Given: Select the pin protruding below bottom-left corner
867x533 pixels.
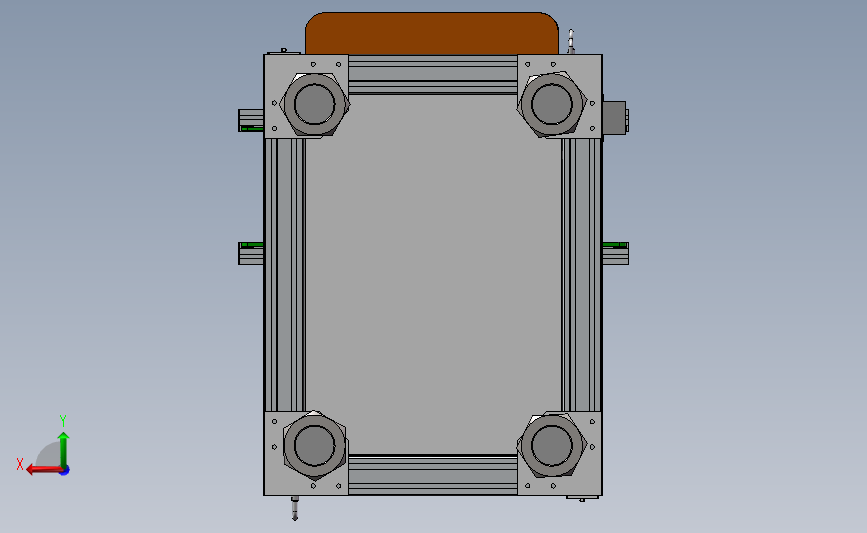Looking at the screenshot, I should 295,508.
